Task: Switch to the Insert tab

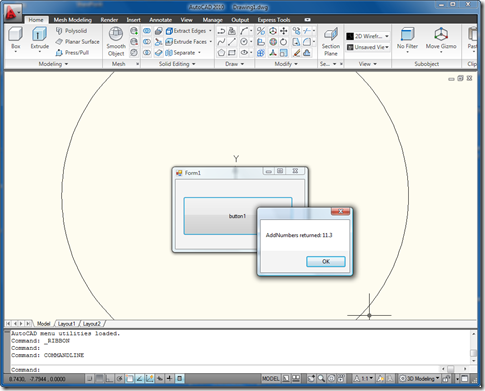Action: coord(133,20)
